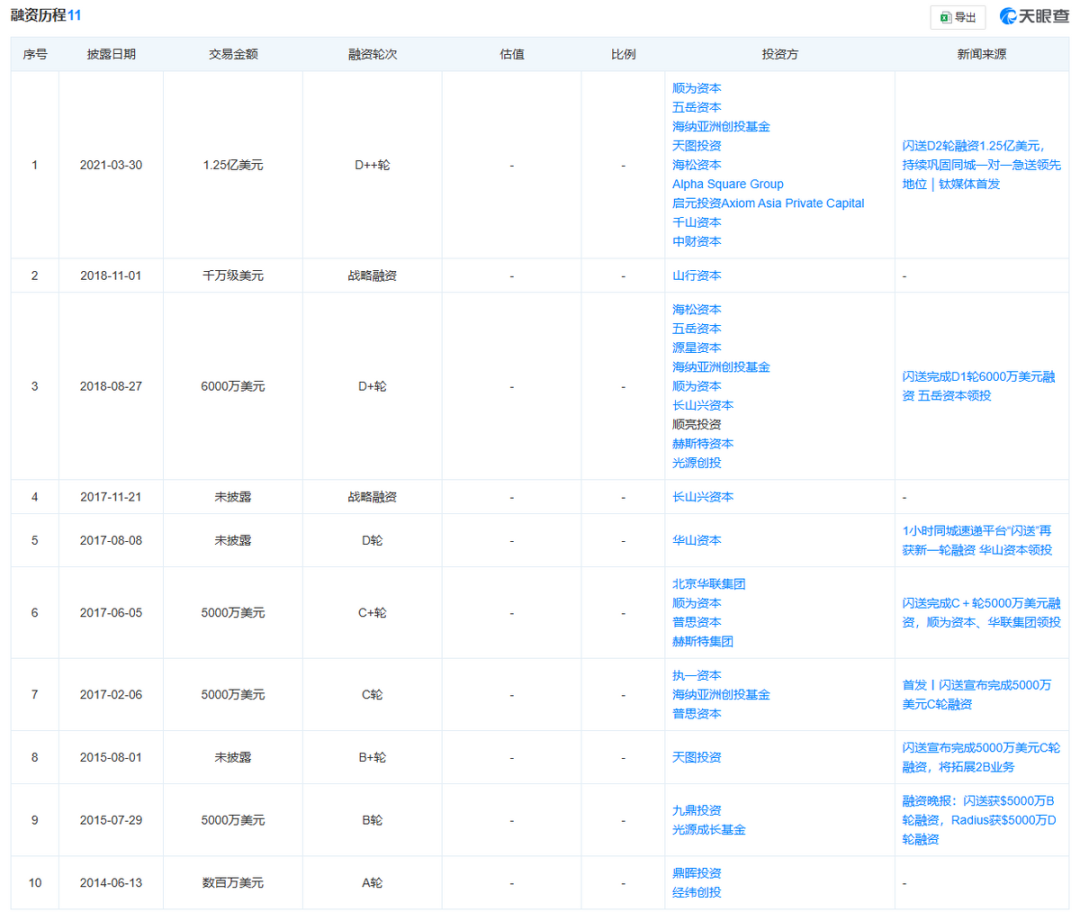
Task: Click the 交易金额 column header
Action: (233, 54)
